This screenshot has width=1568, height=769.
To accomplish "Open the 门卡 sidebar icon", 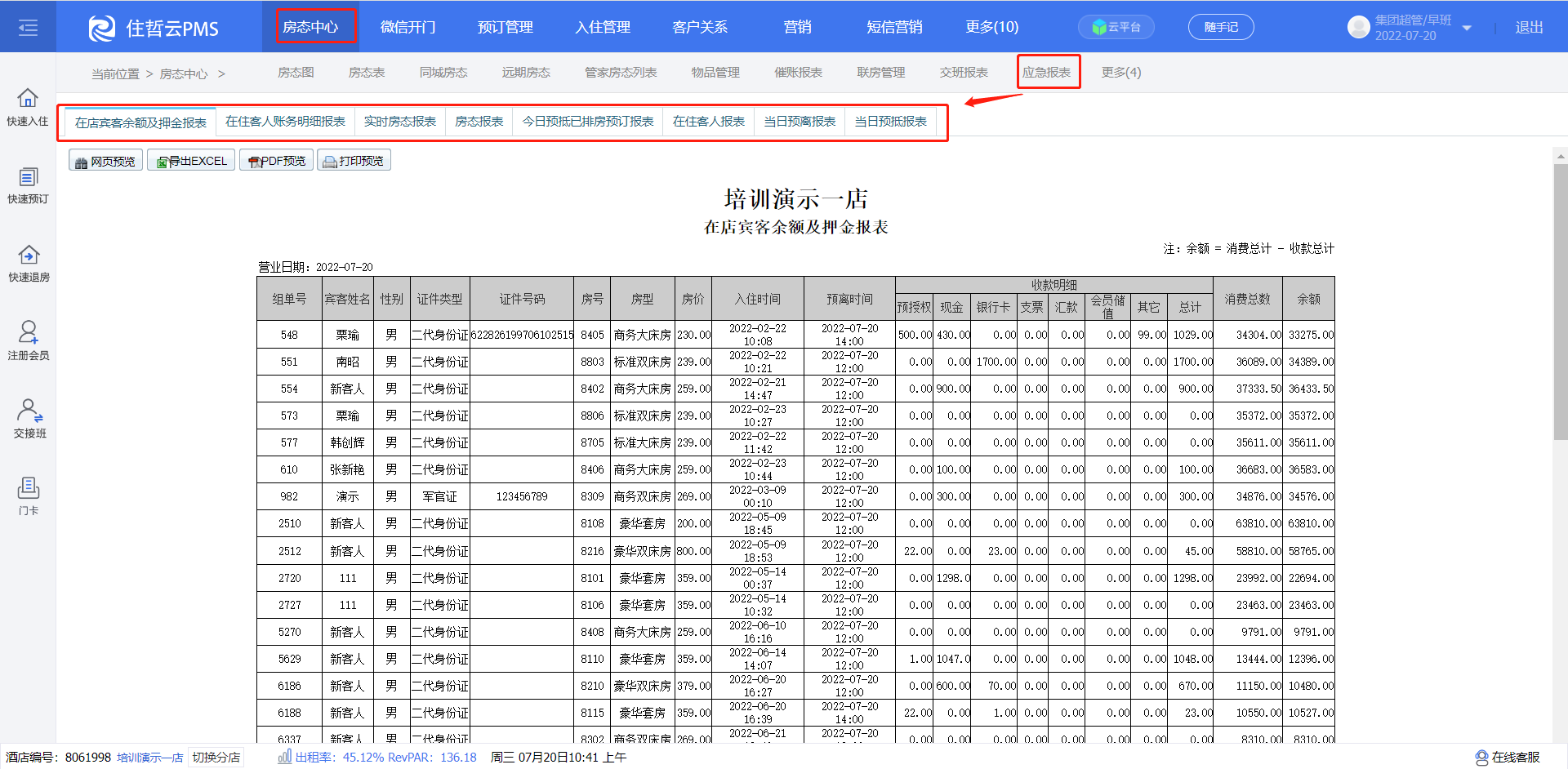I will click(x=29, y=496).
